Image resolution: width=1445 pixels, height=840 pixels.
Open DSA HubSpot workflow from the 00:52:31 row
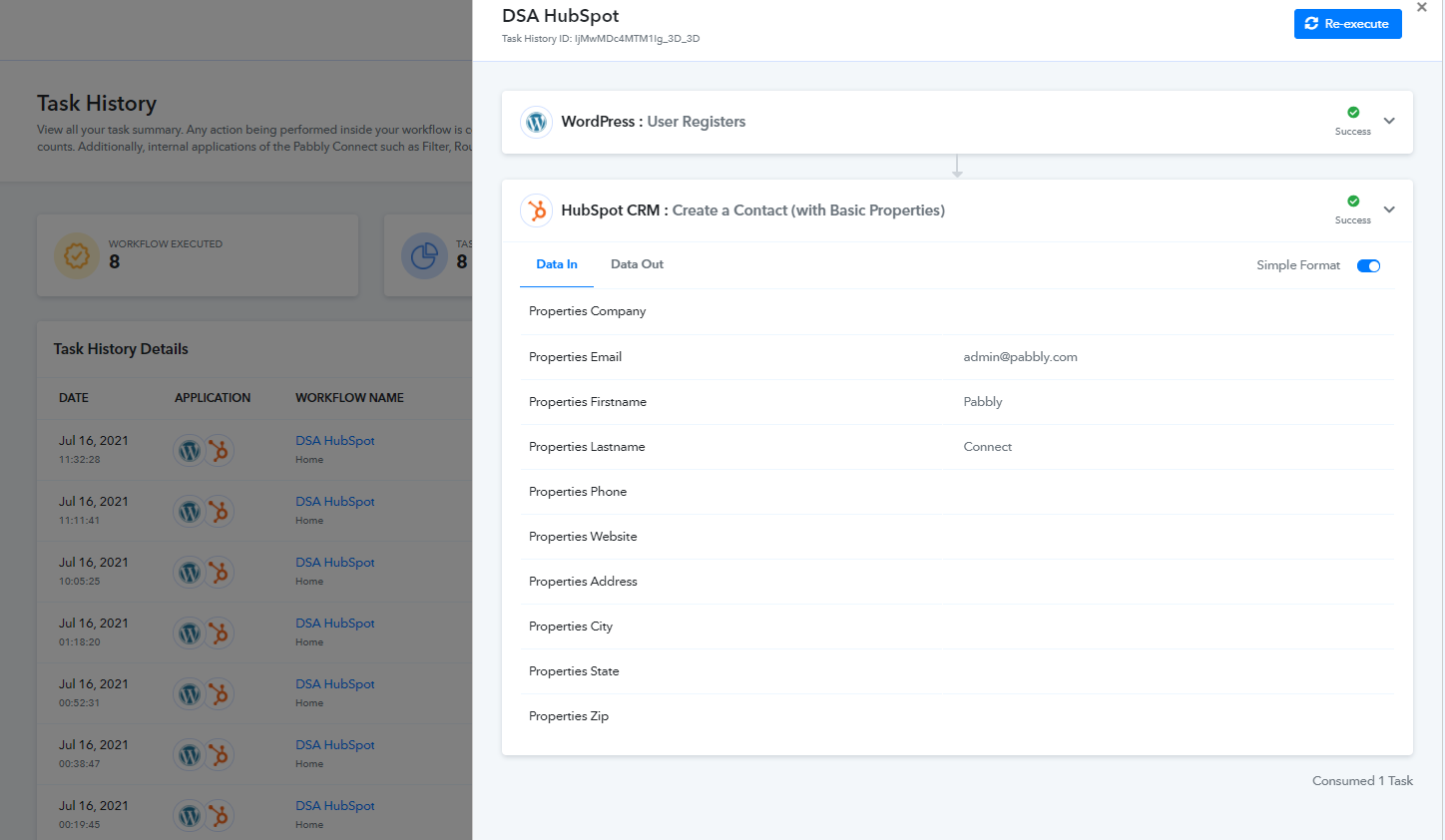point(335,684)
